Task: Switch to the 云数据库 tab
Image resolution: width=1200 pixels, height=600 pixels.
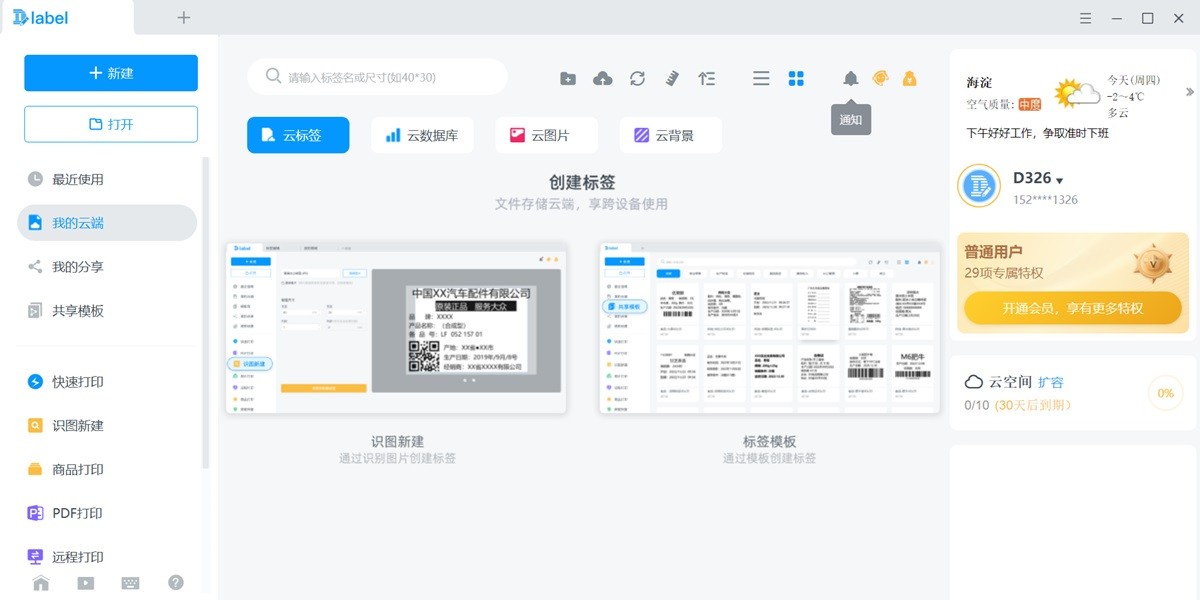Action: coord(422,134)
